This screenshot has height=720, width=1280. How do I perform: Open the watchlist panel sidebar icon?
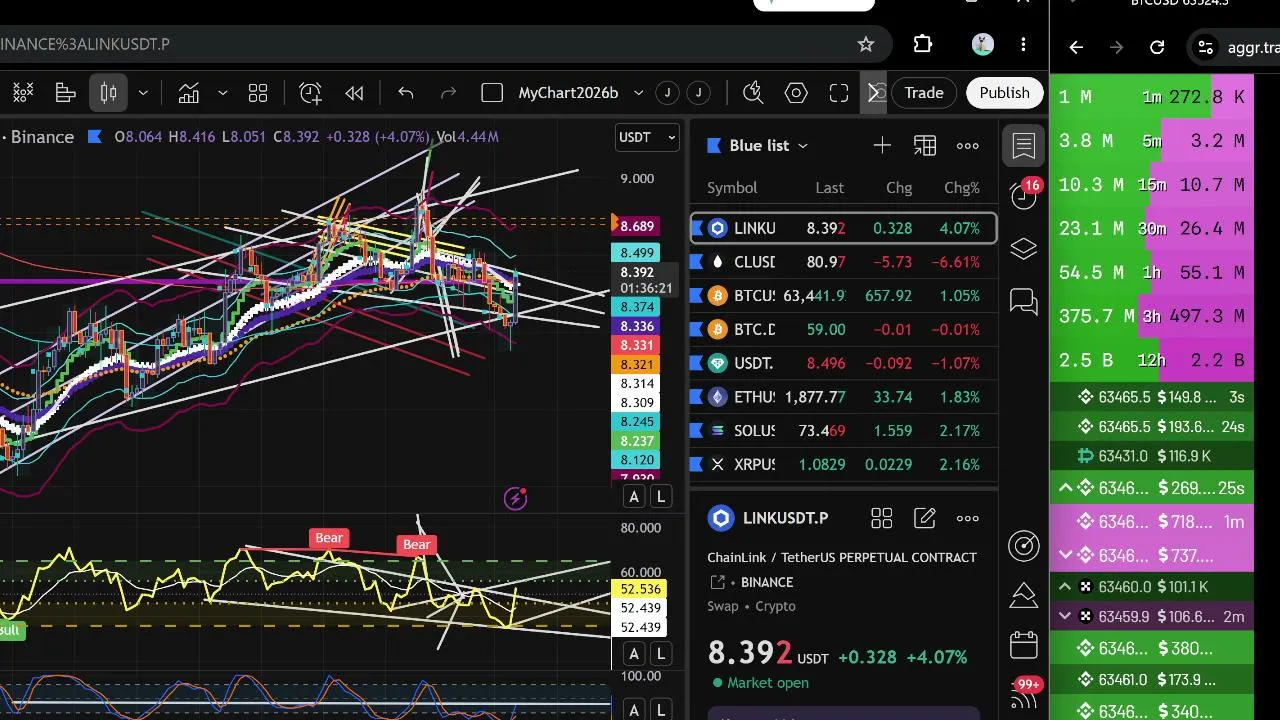tap(1024, 146)
